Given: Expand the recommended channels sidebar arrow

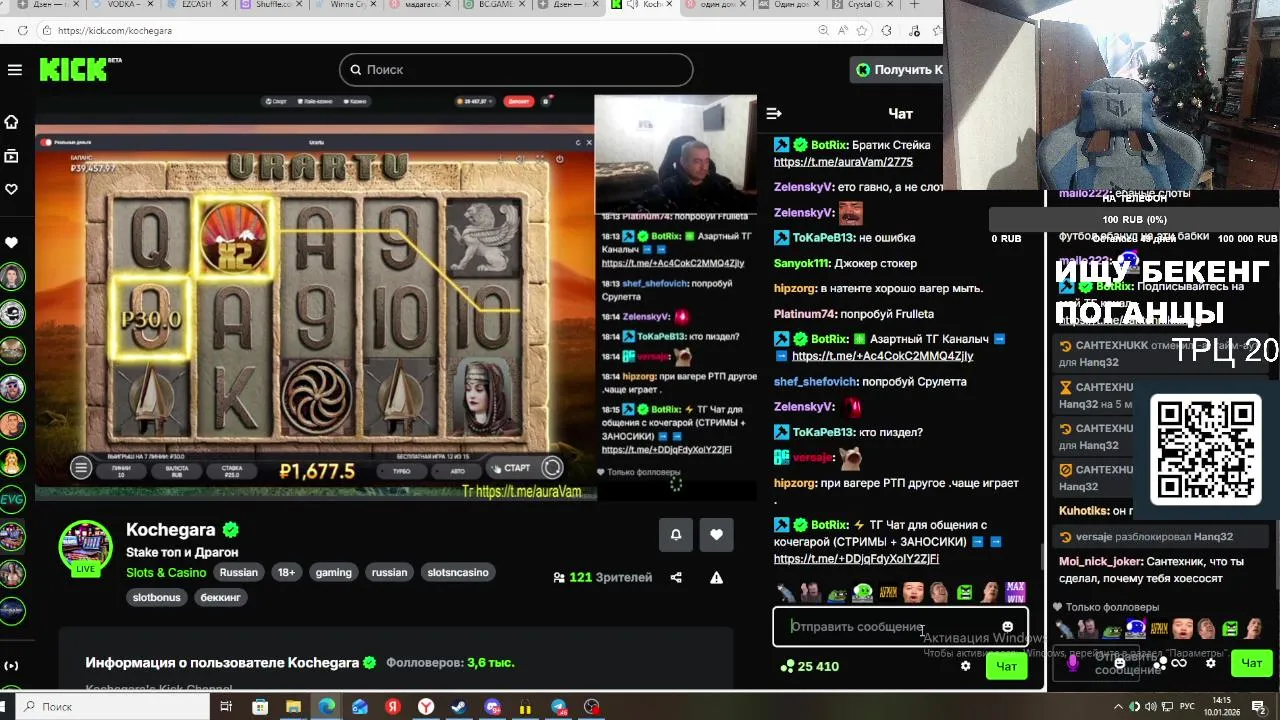Looking at the screenshot, I should coord(12,666).
